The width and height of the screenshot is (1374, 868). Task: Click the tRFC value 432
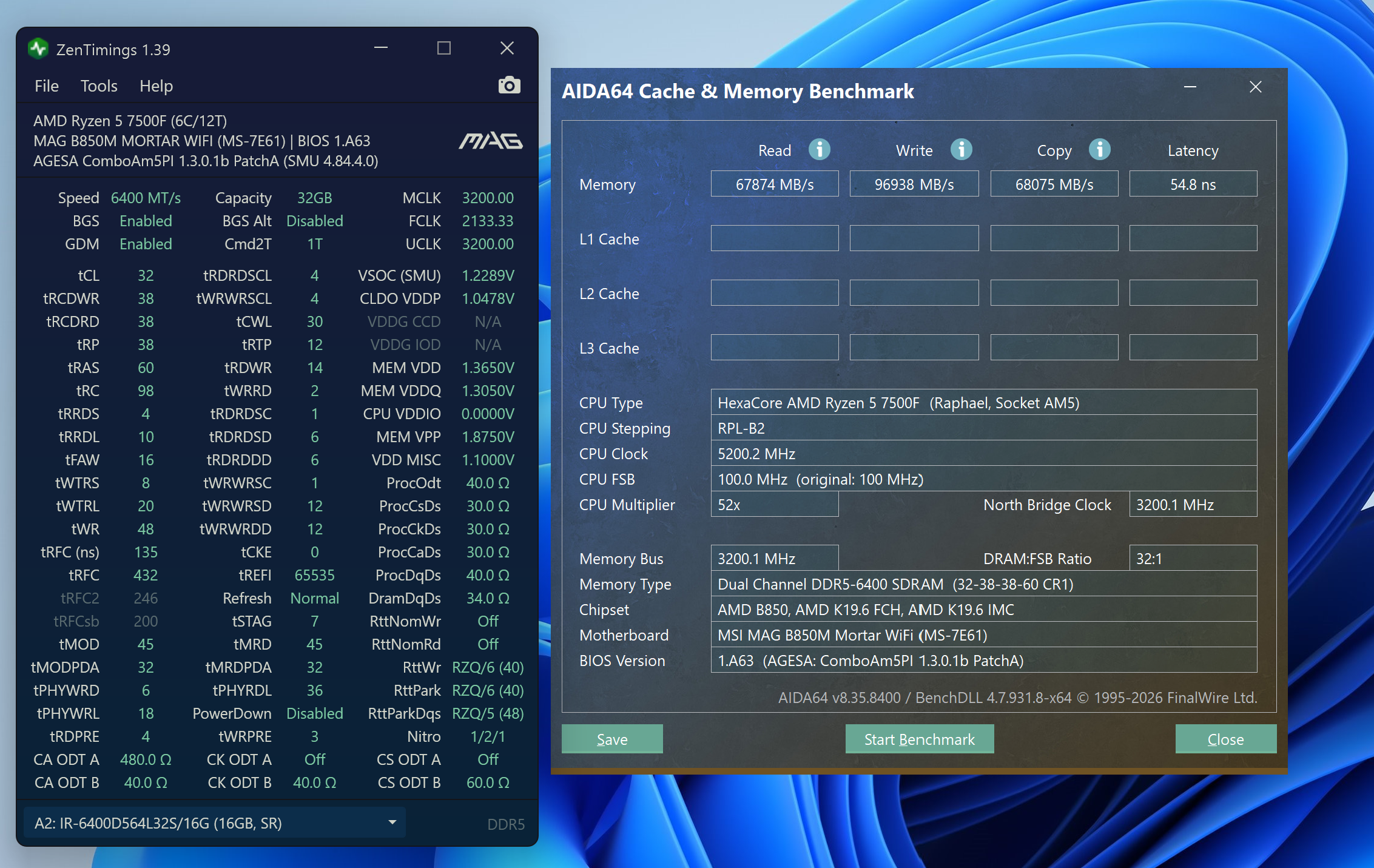(146, 576)
